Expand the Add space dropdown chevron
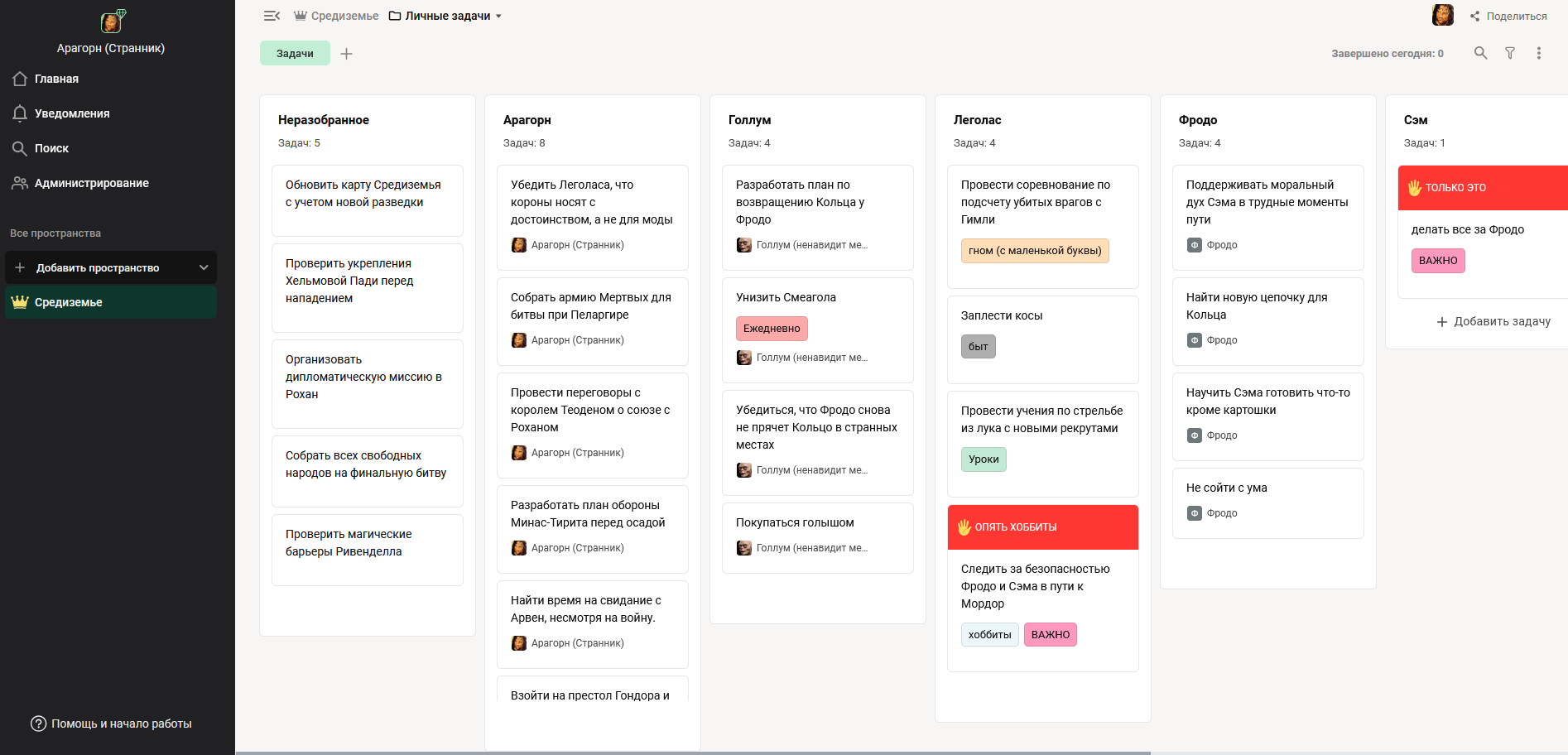This screenshot has height=755, width=1568. point(204,267)
